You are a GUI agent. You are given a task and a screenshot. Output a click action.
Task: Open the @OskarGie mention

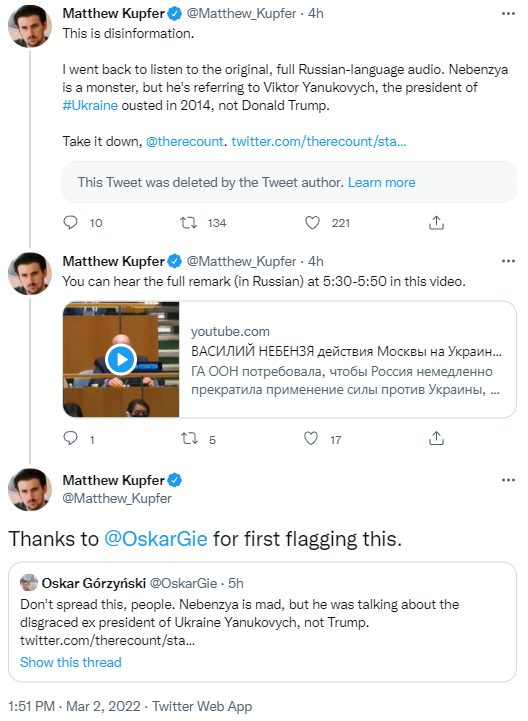click(156, 539)
